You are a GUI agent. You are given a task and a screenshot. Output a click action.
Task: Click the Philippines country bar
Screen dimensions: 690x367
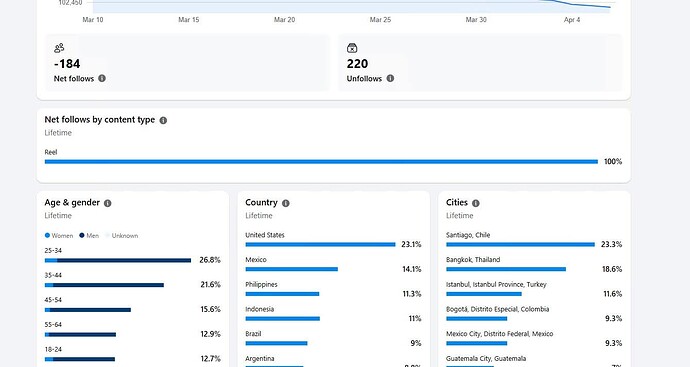pyautogui.click(x=283, y=294)
